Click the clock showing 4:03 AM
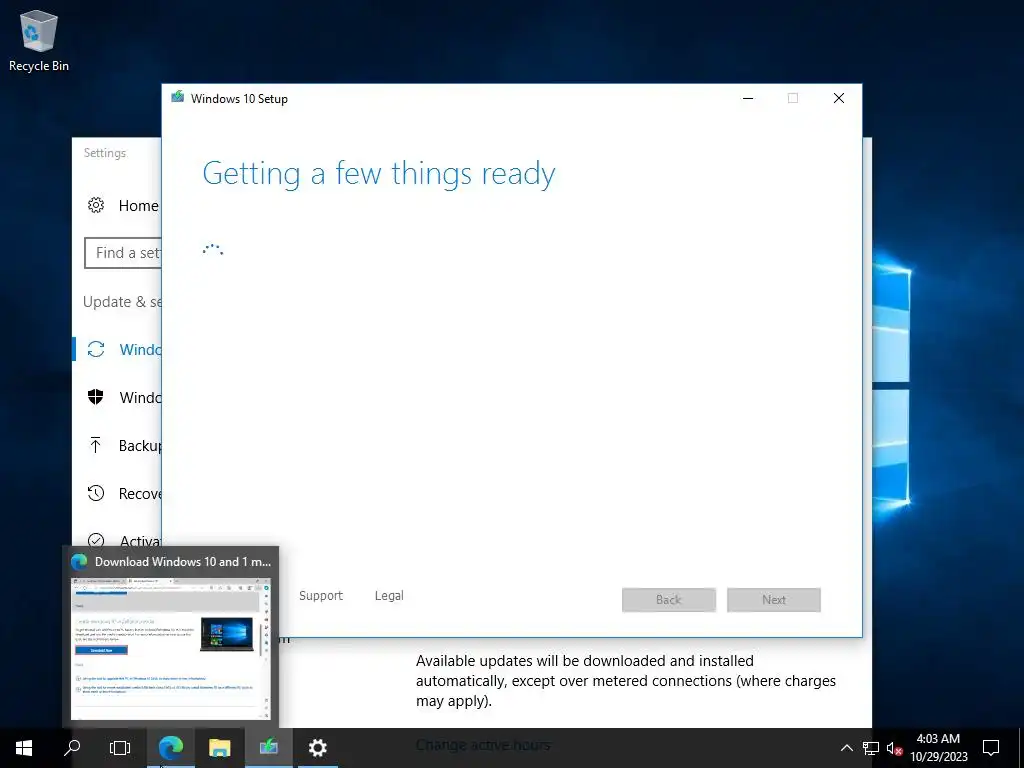This screenshot has height=768, width=1024. click(x=938, y=739)
